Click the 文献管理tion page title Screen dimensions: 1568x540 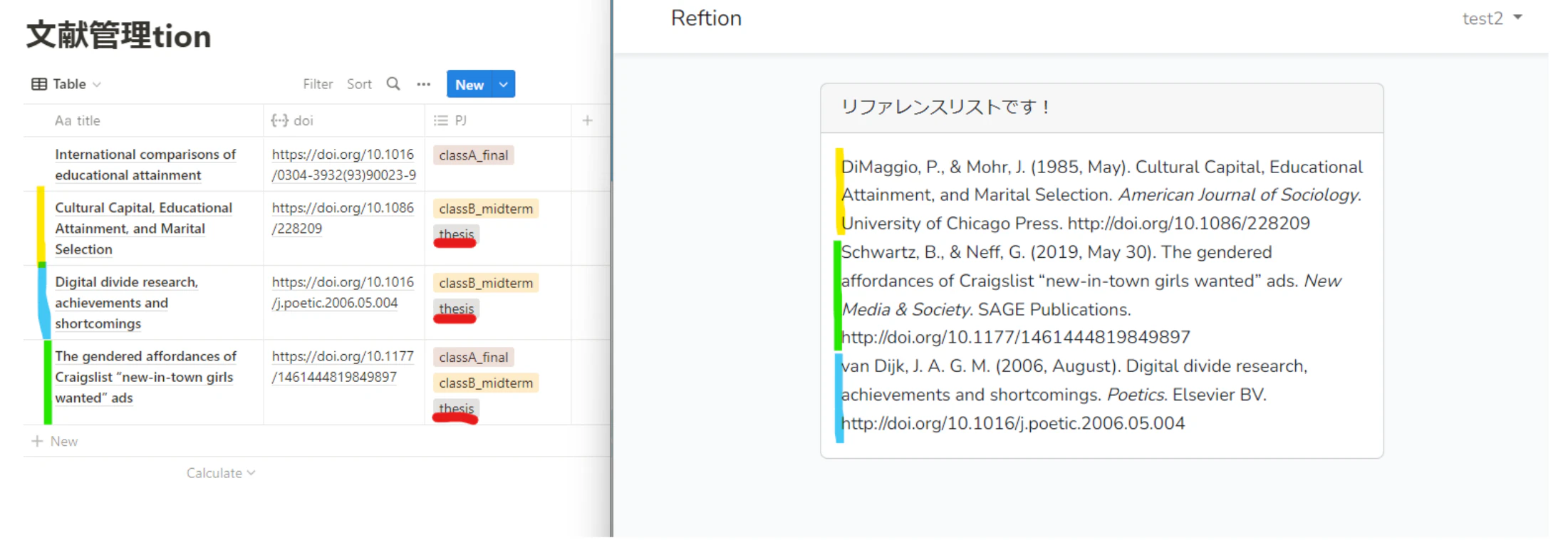(119, 36)
